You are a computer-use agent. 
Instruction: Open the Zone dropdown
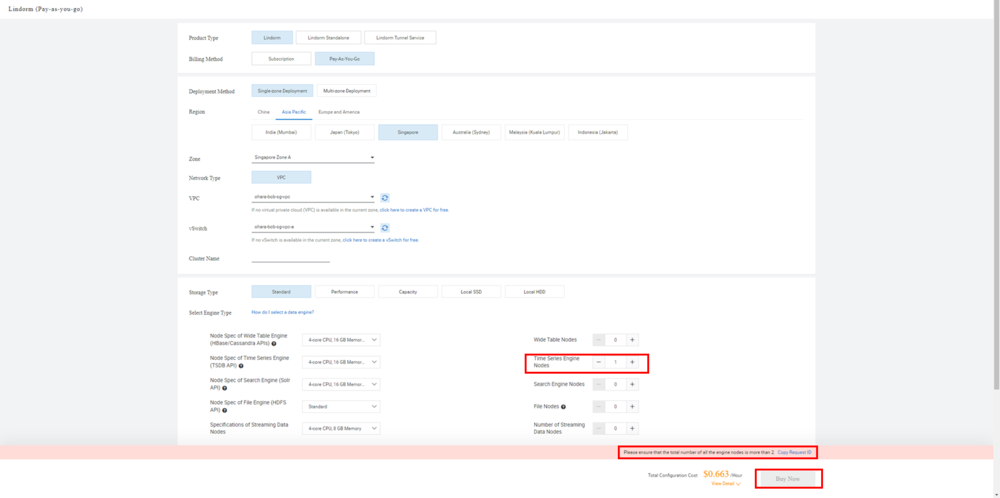313,157
